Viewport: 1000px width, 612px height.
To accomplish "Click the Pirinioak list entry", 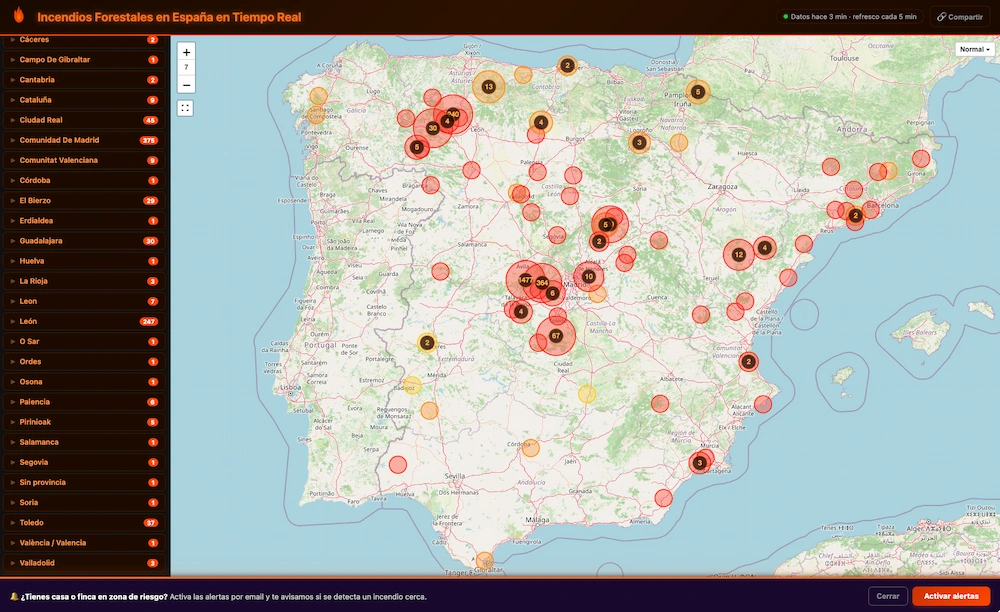I will coord(84,422).
